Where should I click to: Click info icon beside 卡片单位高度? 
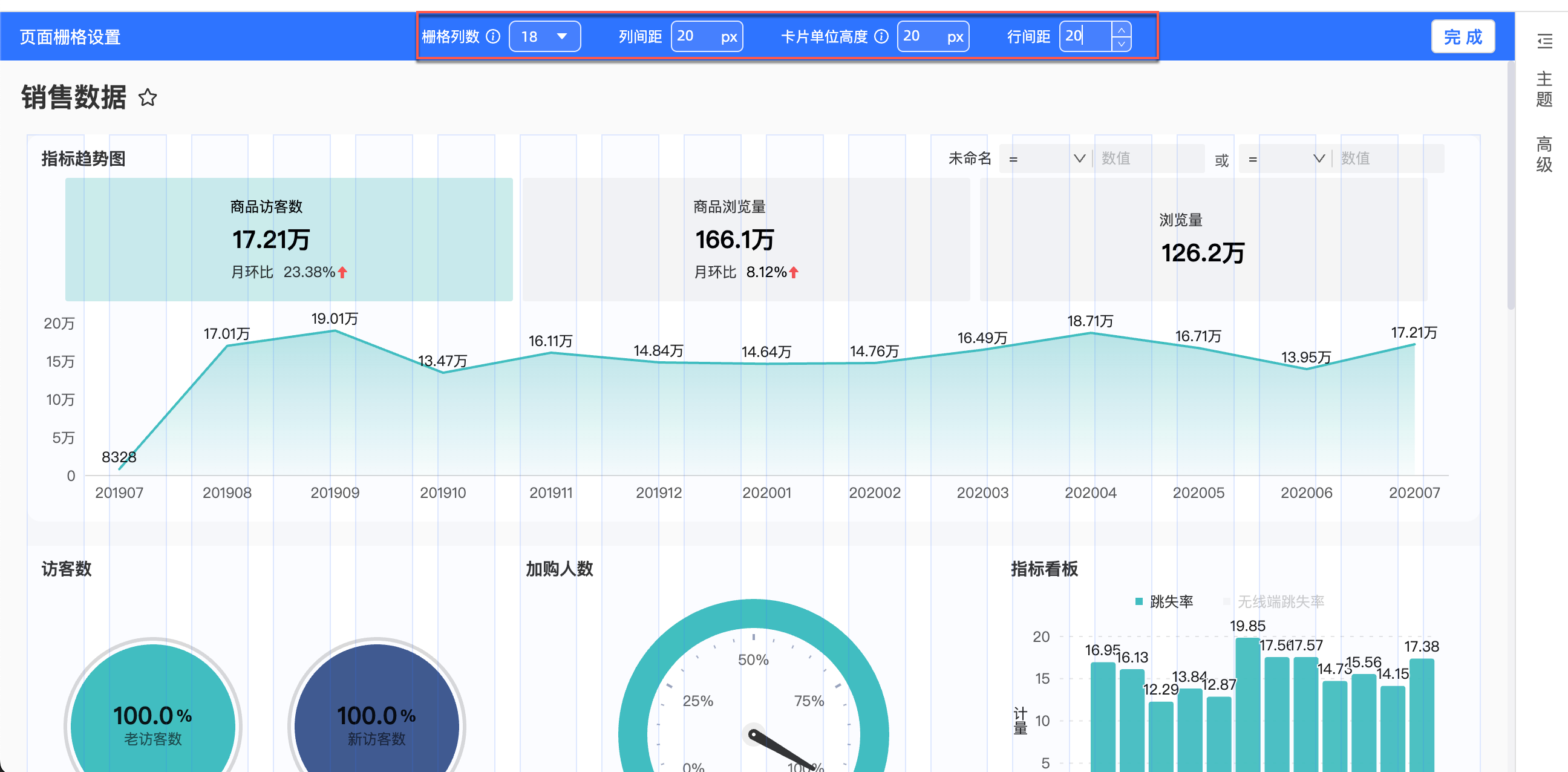click(881, 36)
